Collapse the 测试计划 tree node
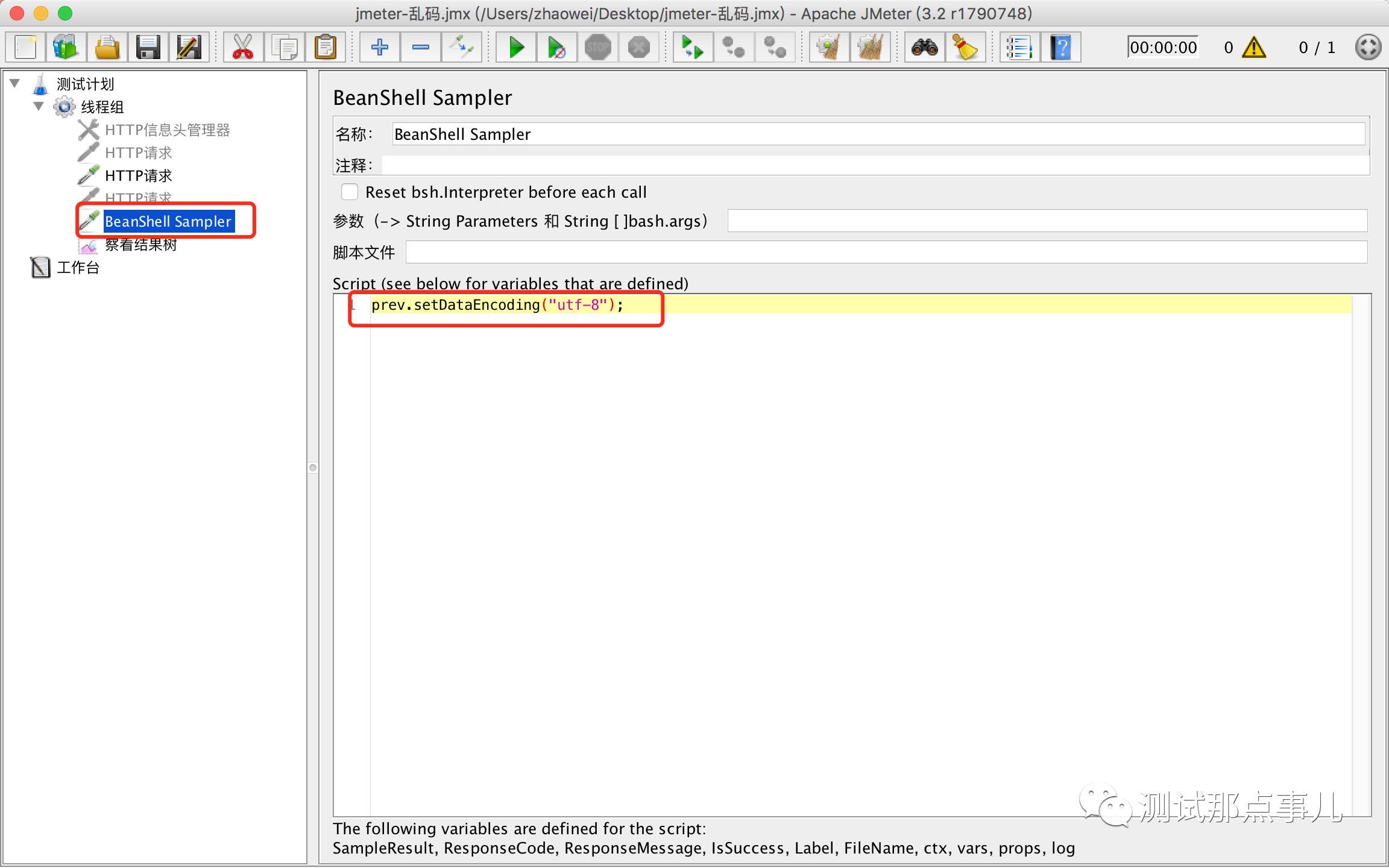The width and height of the screenshot is (1389, 868). (x=15, y=83)
